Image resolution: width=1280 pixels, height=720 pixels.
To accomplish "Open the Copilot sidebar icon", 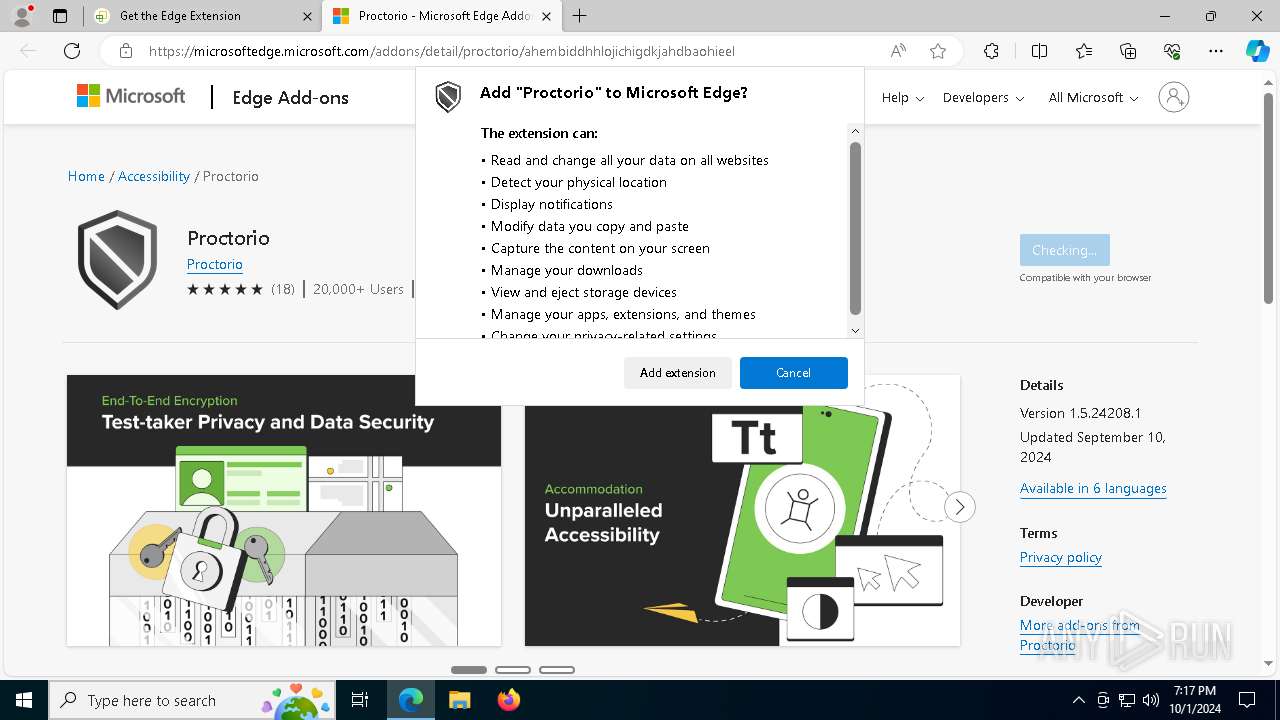I will (1257, 51).
